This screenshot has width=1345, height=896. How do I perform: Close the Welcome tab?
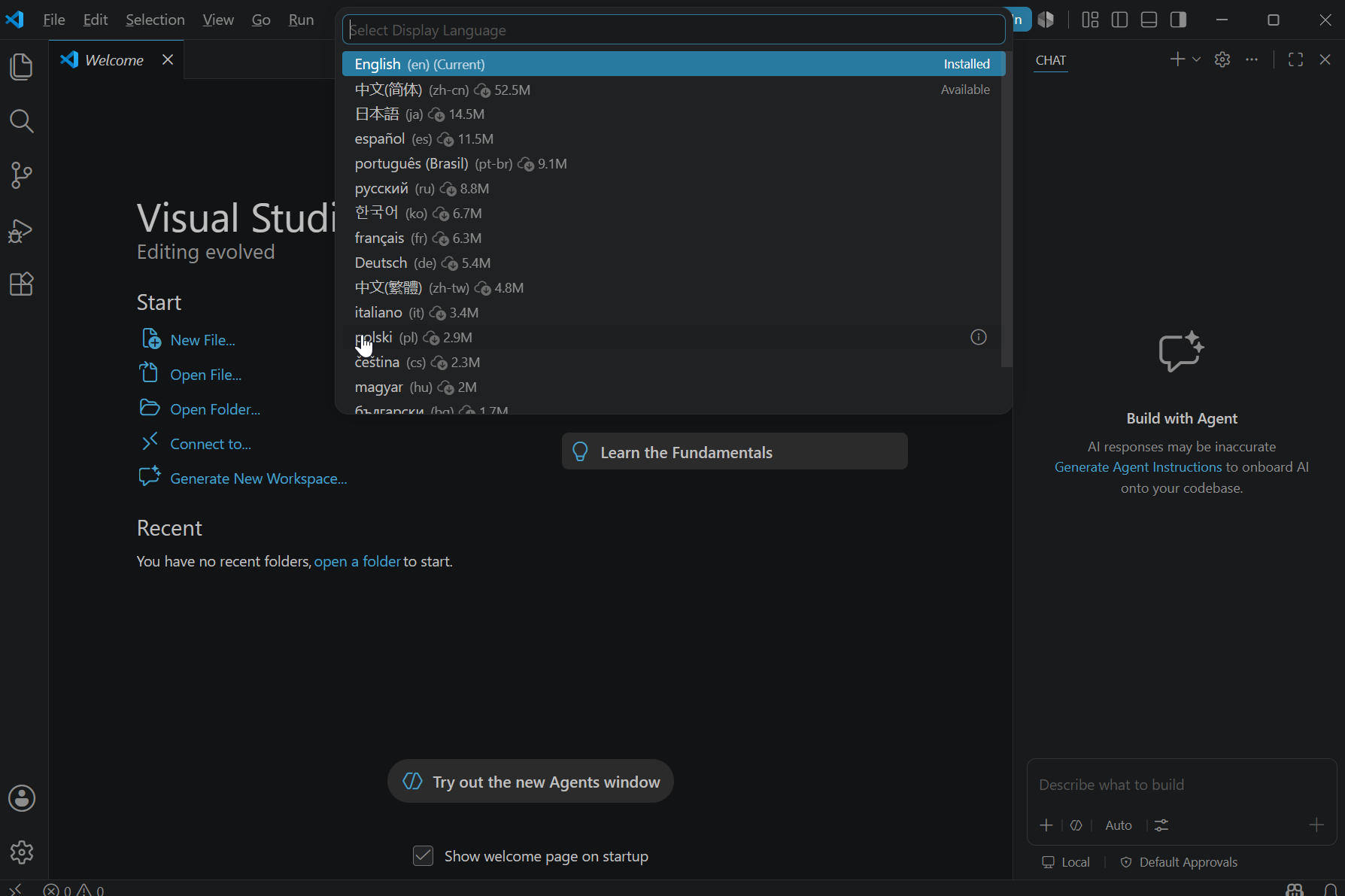(x=168, y=59)
